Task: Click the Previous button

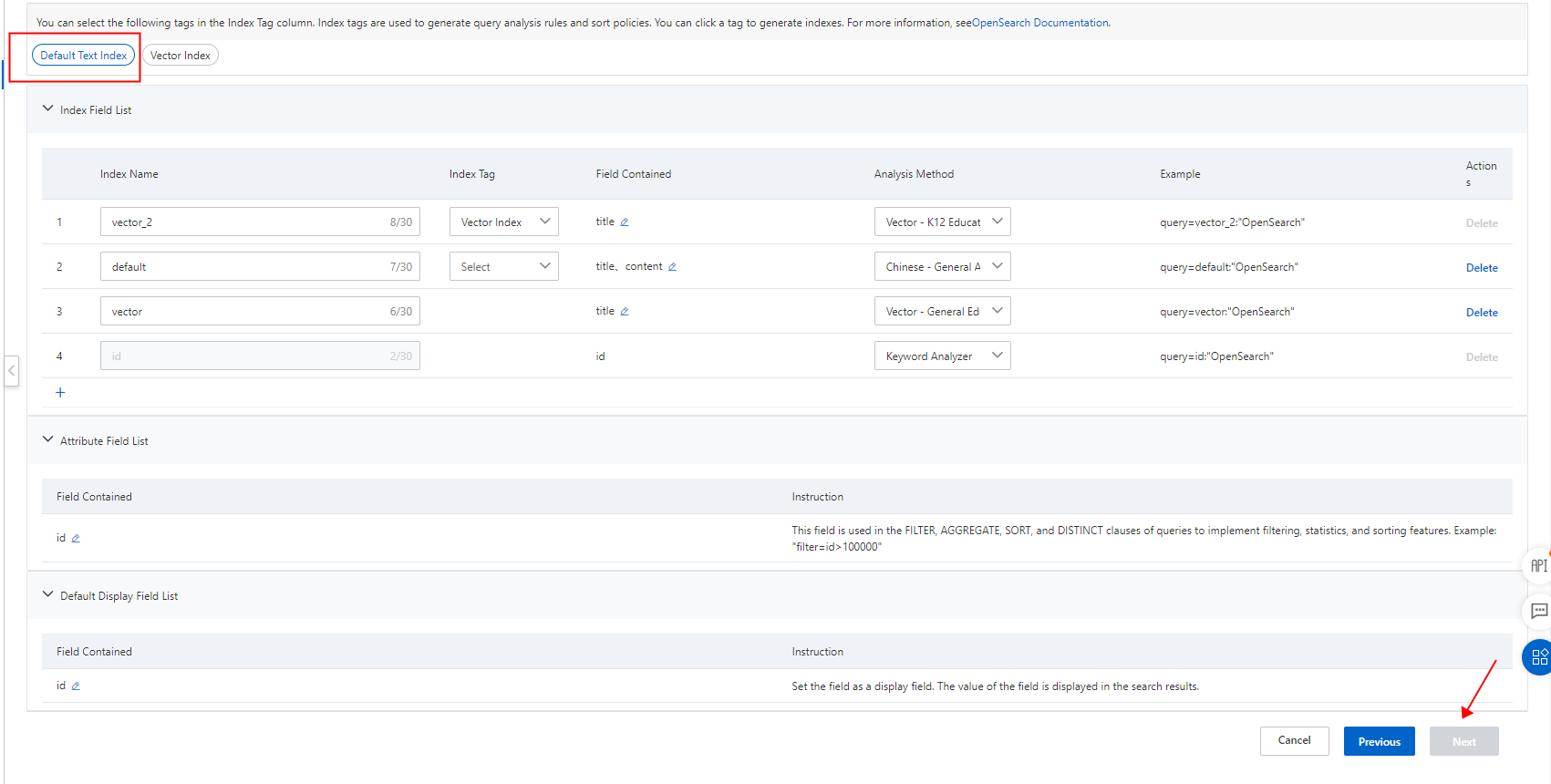Action: tap(1379, 741)
